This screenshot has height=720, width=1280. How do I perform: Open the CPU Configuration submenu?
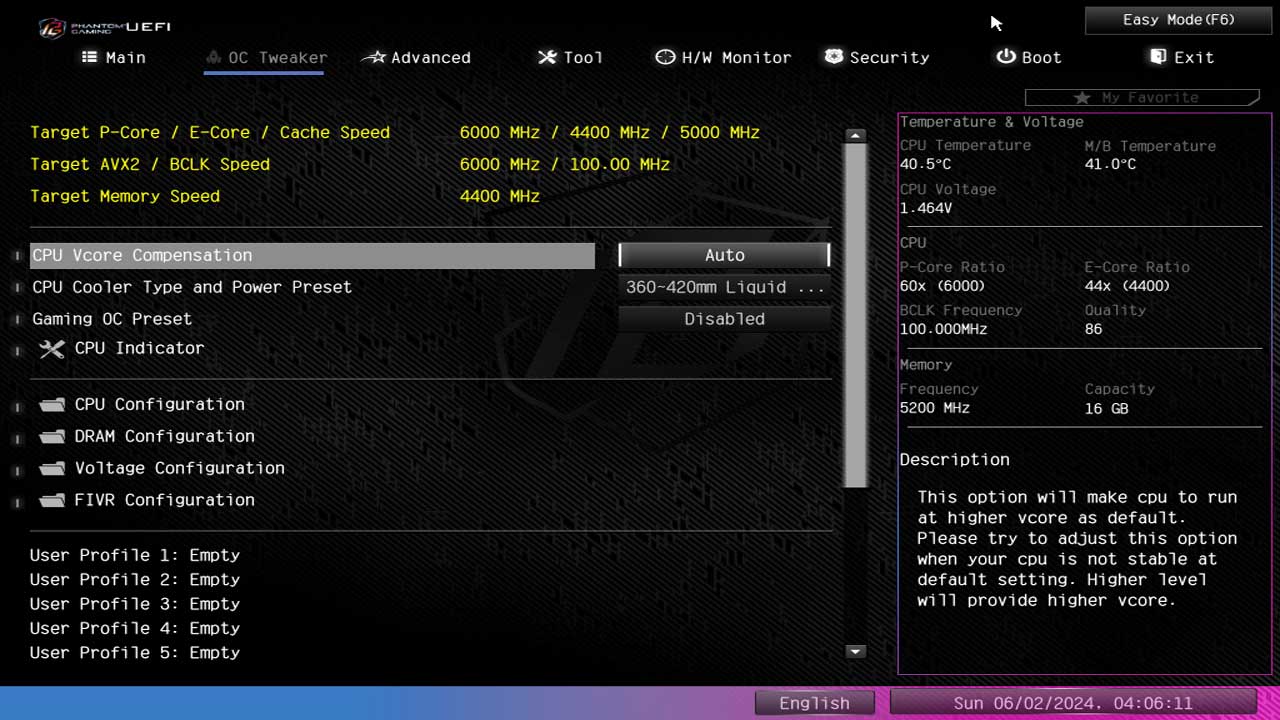[x=159, y=404]
